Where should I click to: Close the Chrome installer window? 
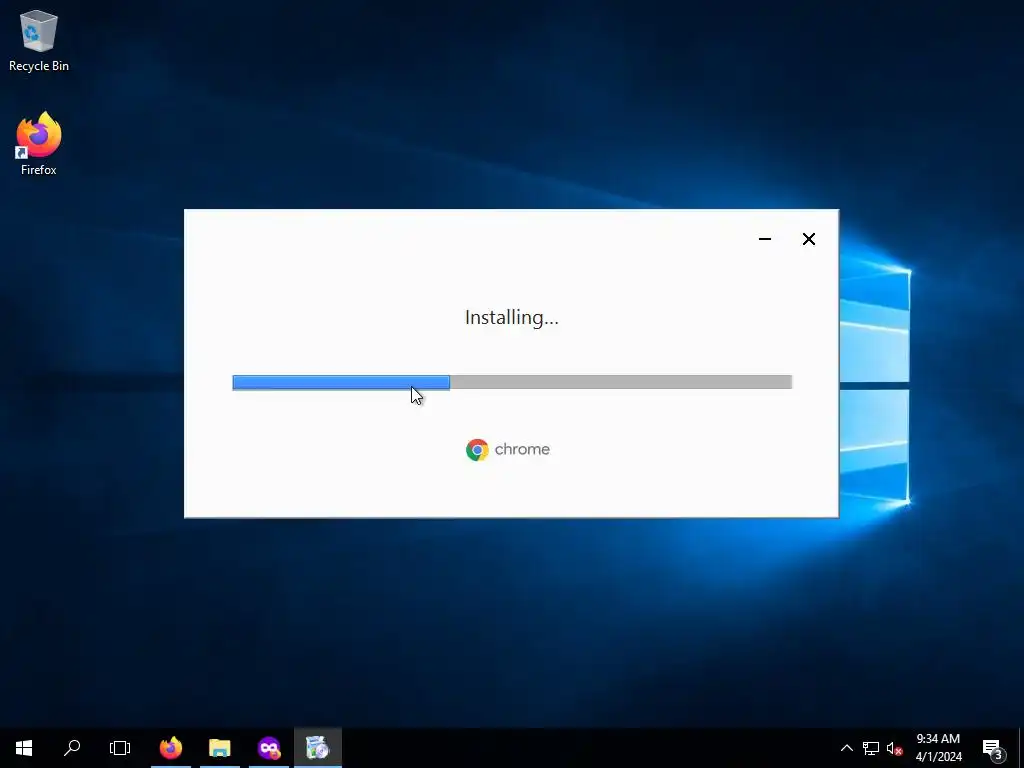tap(808, 239)
